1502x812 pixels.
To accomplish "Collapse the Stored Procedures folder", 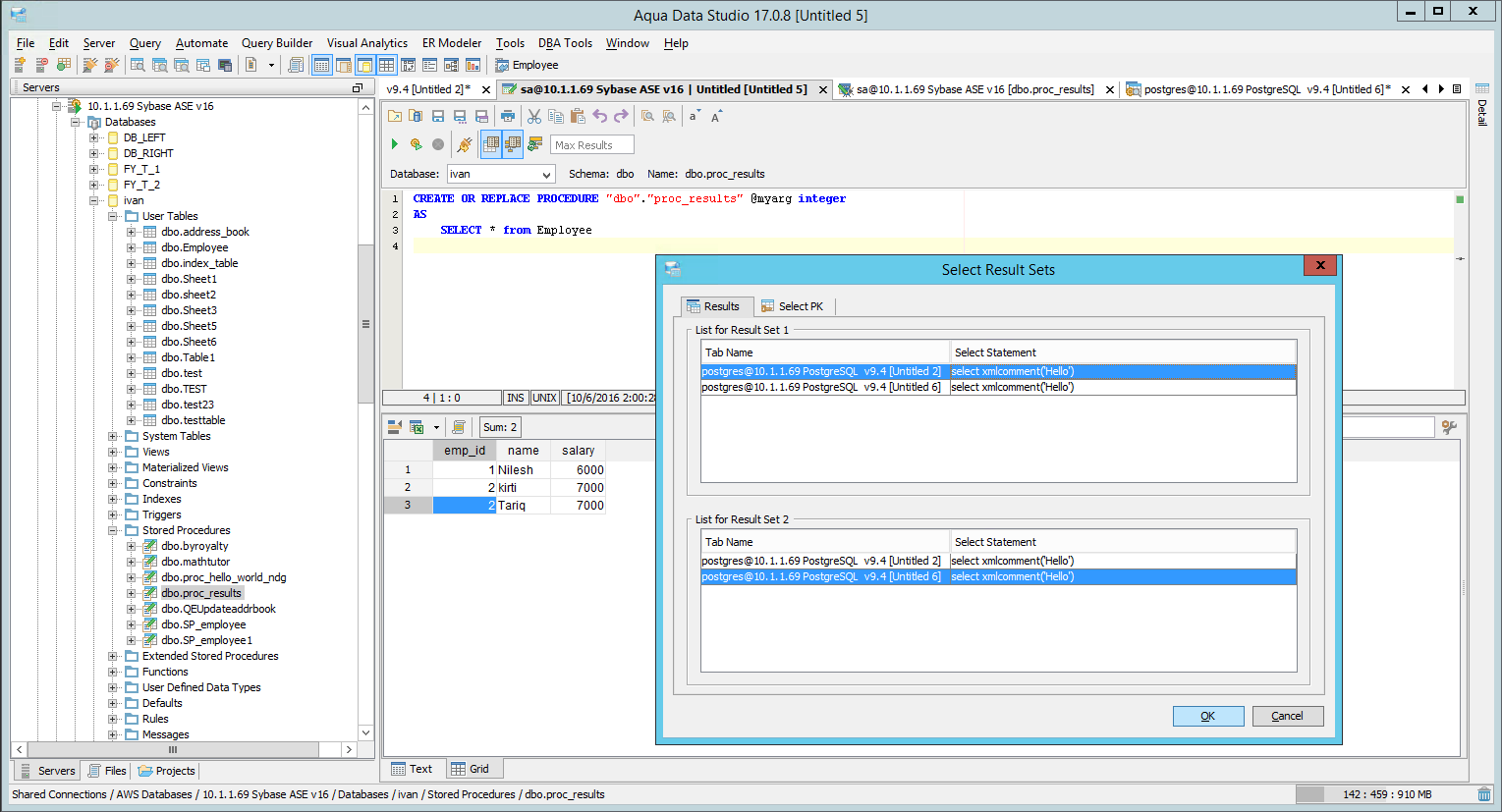I will pos(113,530).
